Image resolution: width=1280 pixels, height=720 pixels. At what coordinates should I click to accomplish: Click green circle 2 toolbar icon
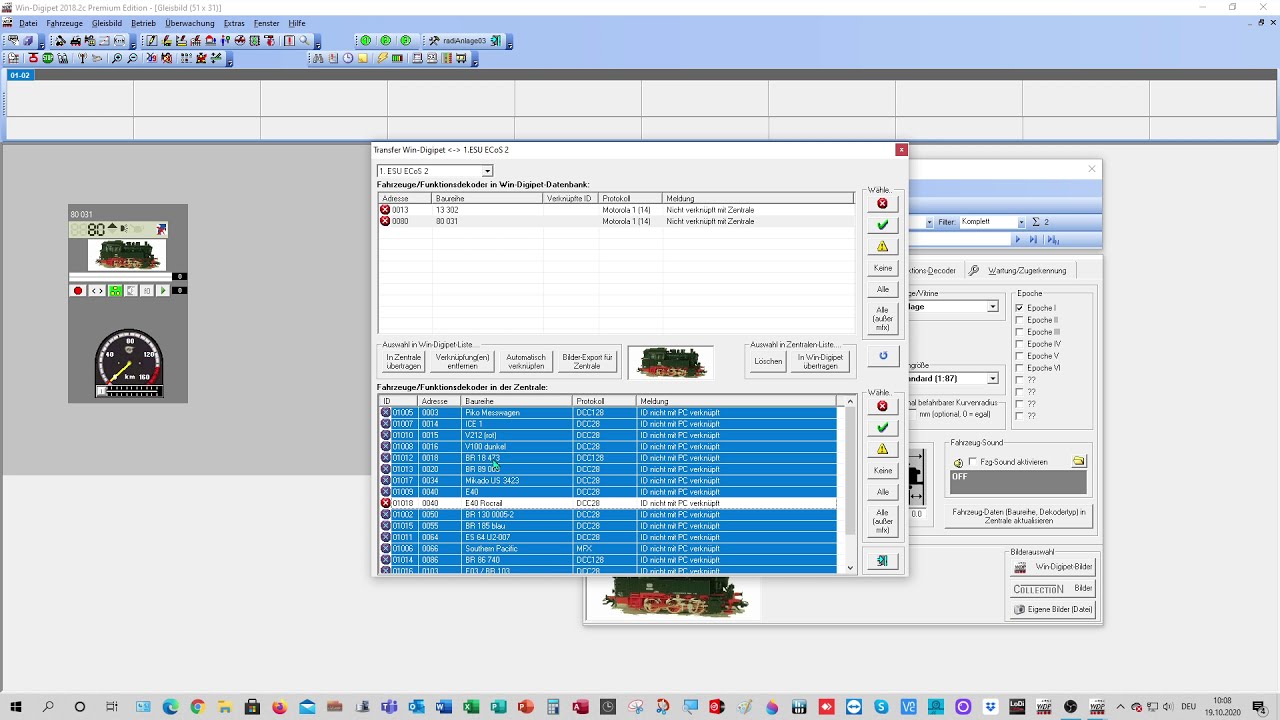coord(385,41)
